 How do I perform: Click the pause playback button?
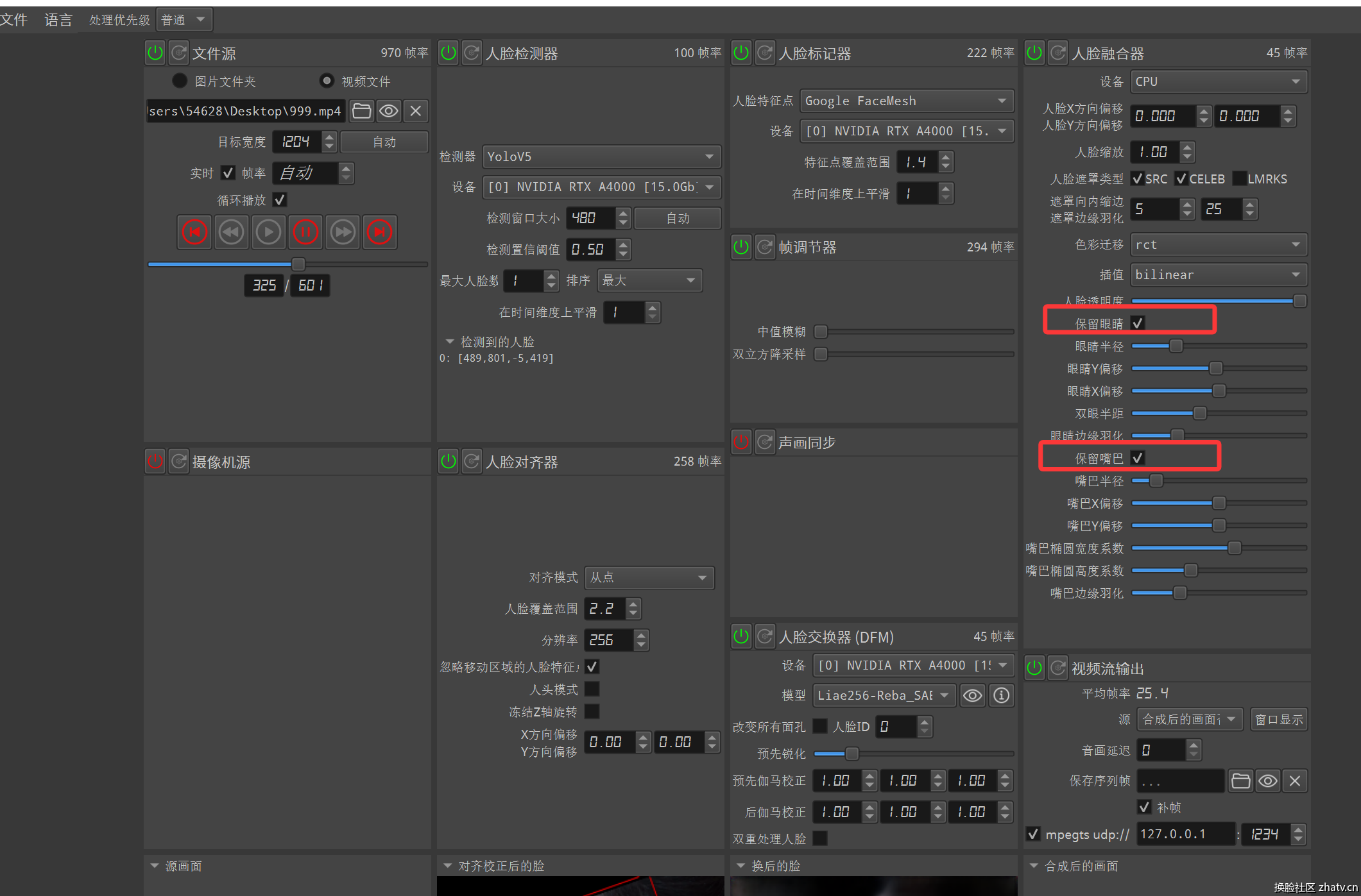tap(305, 232)
